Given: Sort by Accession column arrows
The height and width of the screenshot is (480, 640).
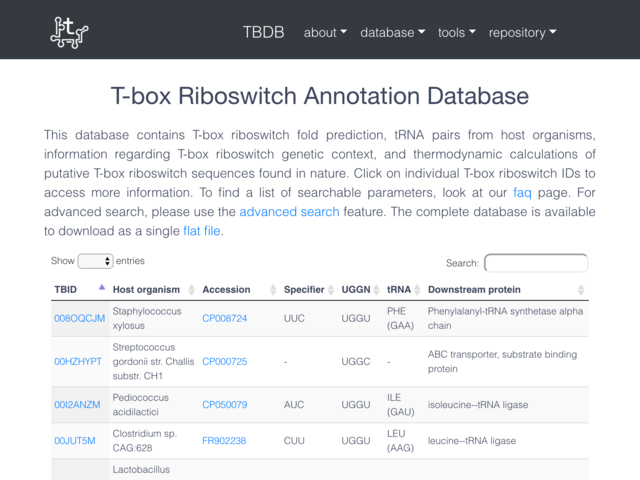Looking at the screenshot, I should click(273, 290).
